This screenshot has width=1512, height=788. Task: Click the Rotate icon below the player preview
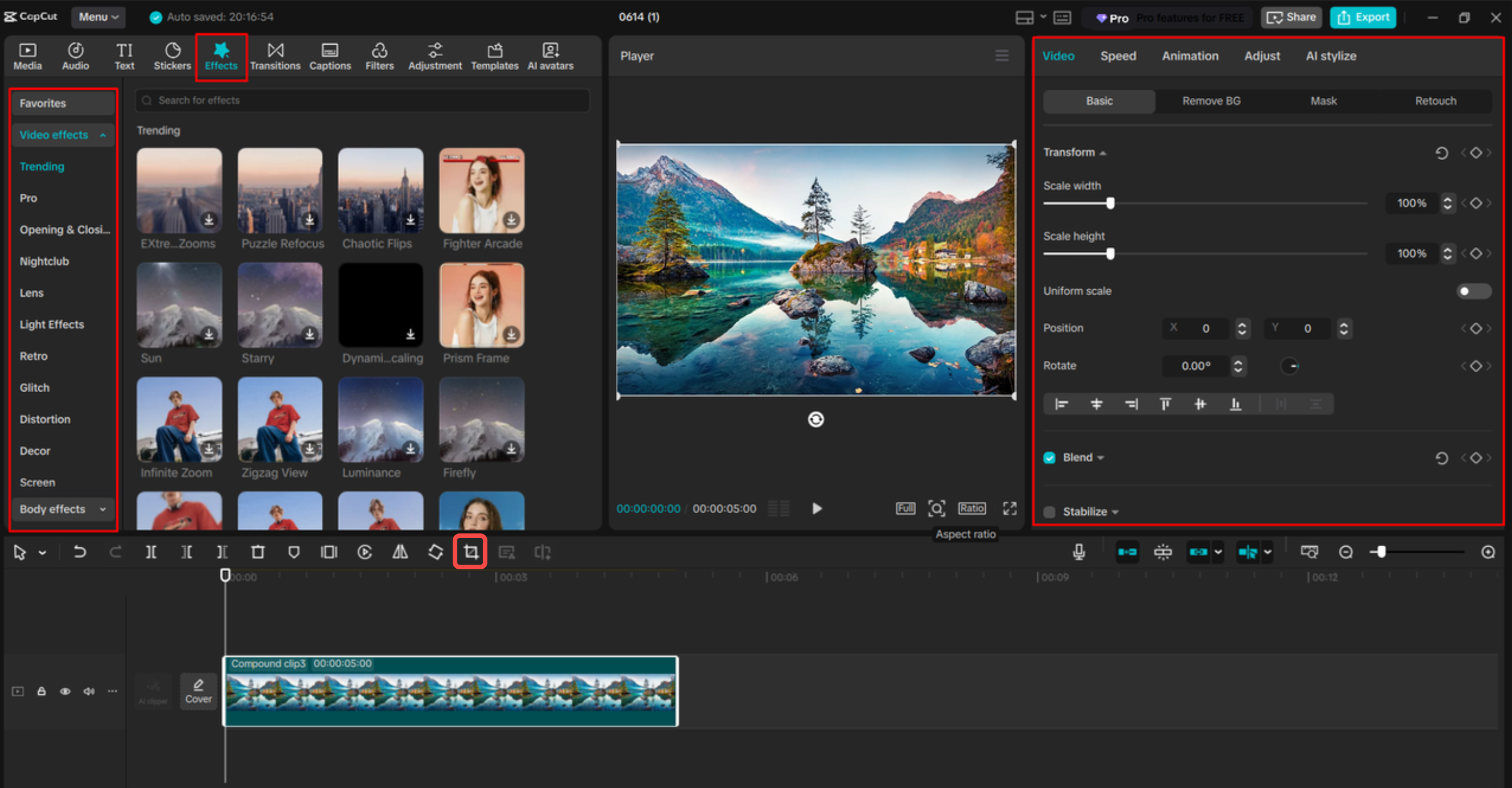[816, 419]
